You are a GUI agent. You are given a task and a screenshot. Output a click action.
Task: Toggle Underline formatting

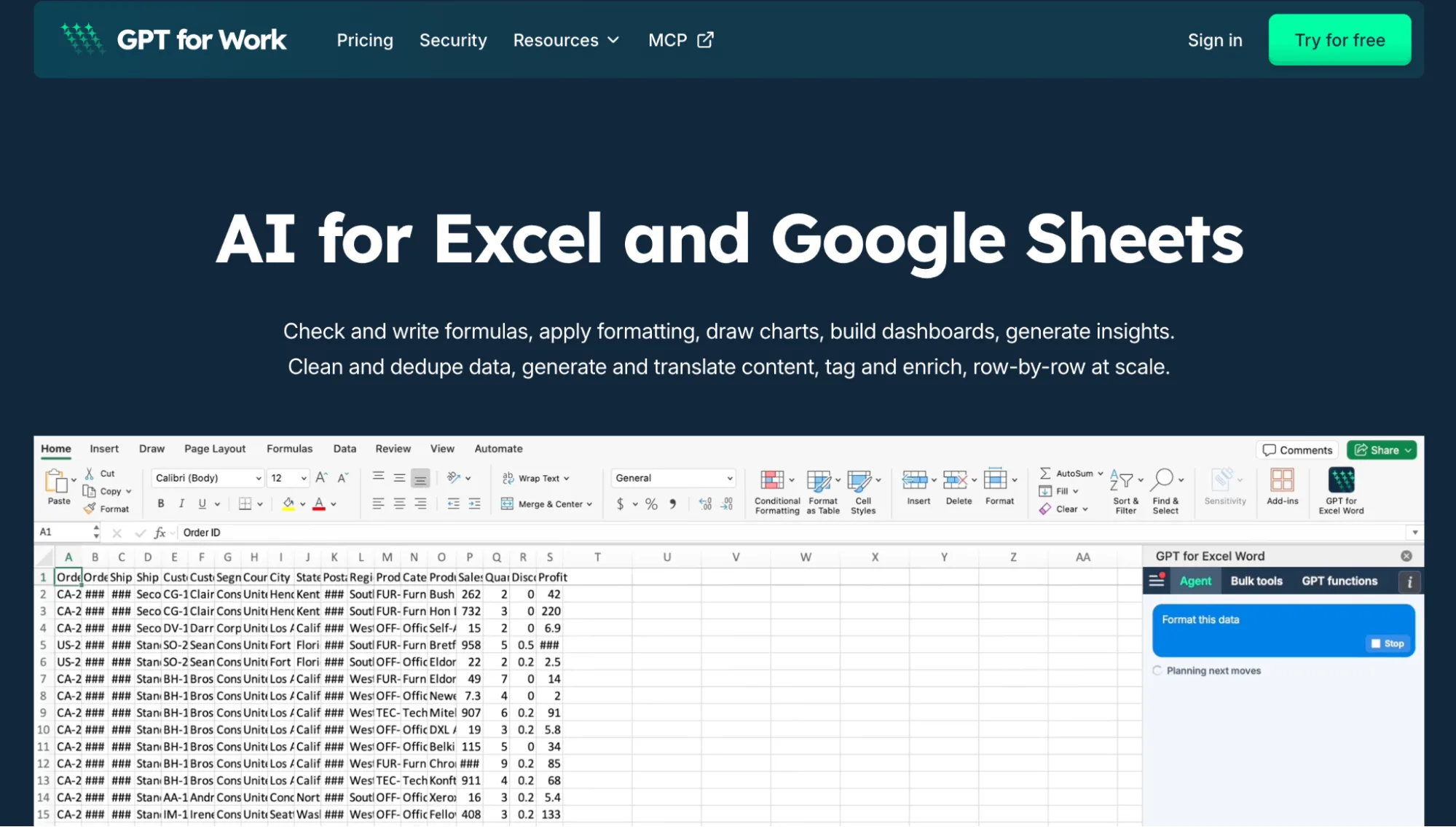click(x=202, y=503)
